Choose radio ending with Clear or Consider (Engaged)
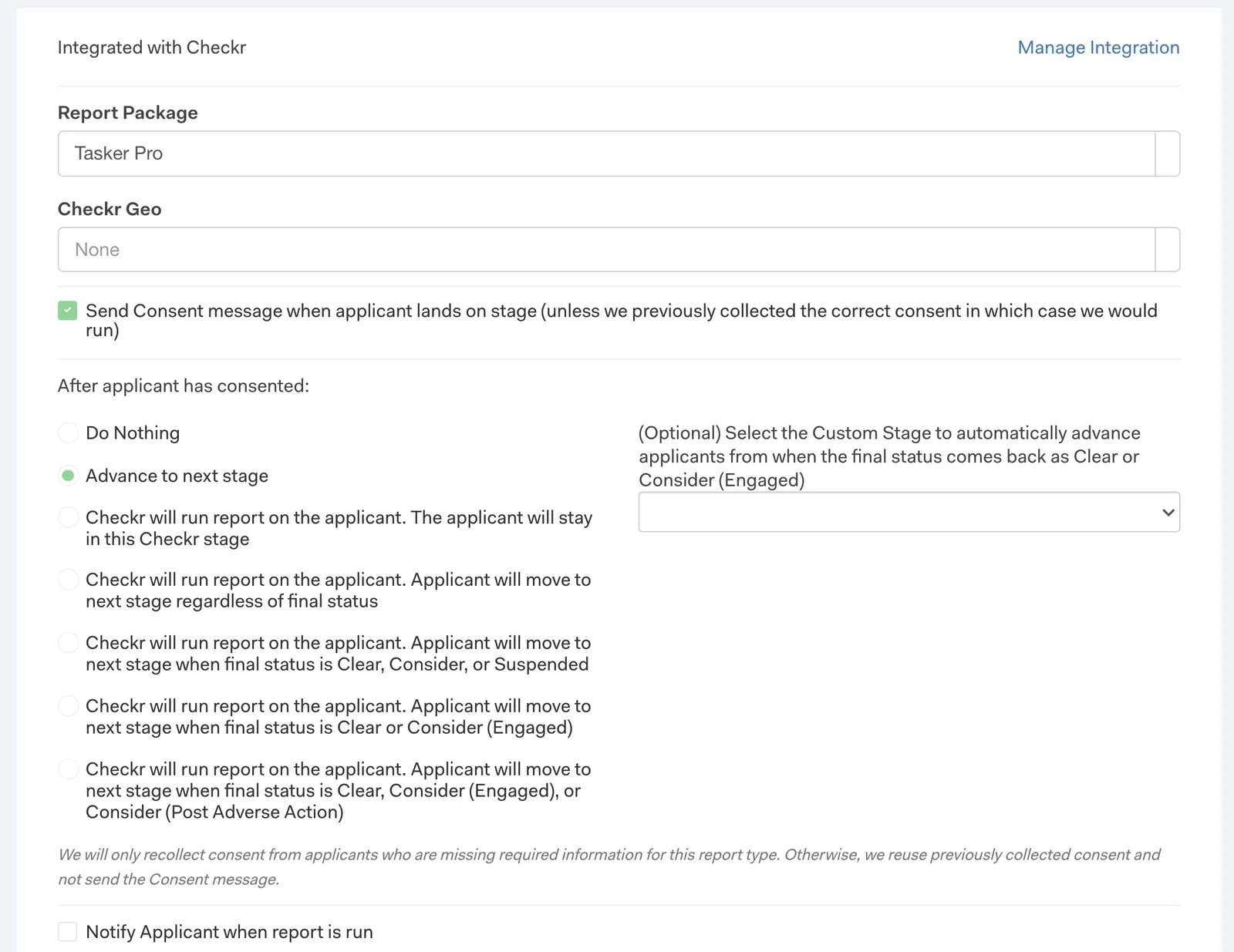Screen dimensions: 1234x952 pos(68,706)
